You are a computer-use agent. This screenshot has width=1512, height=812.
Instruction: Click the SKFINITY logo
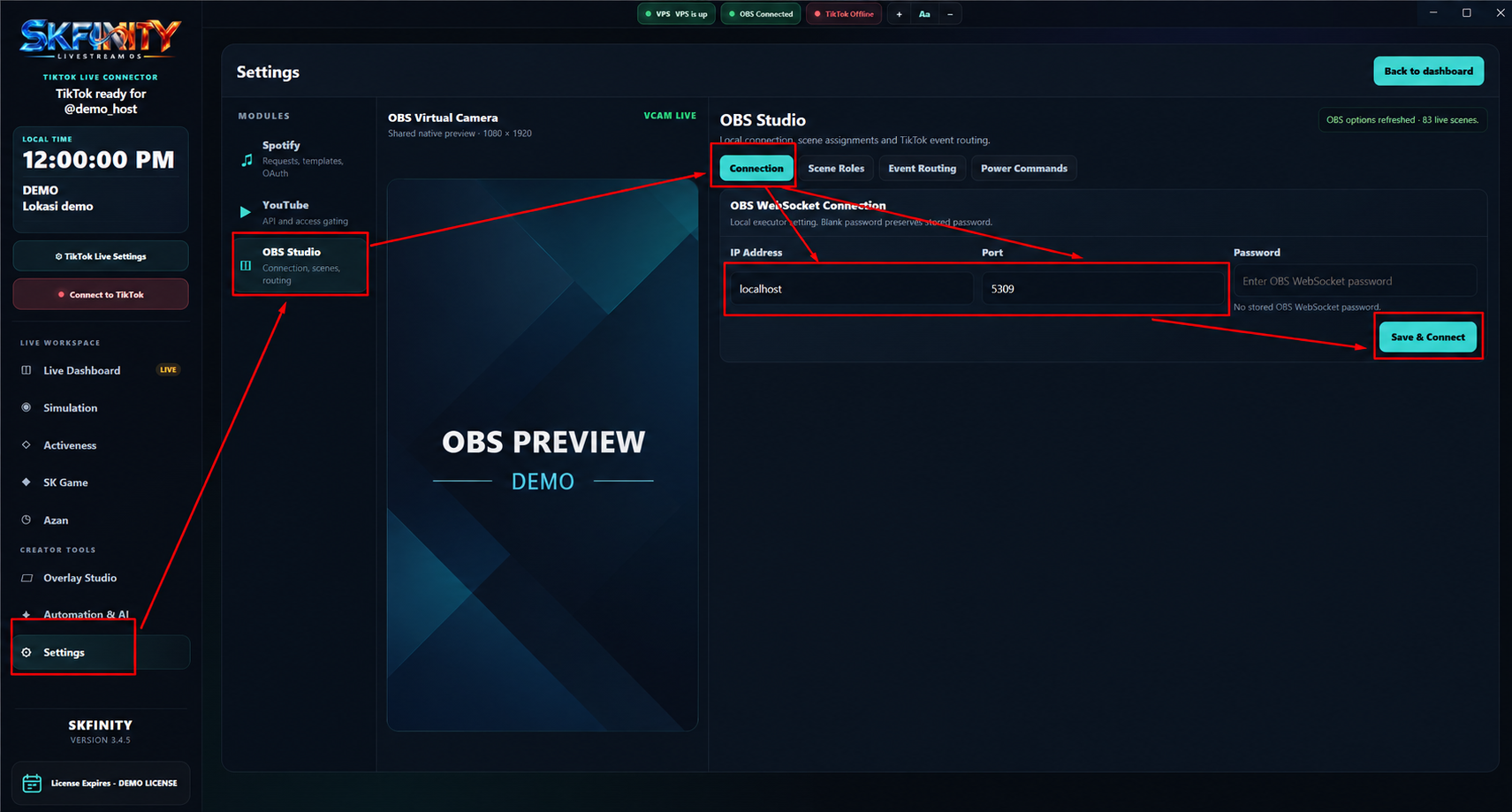[101, 40]
